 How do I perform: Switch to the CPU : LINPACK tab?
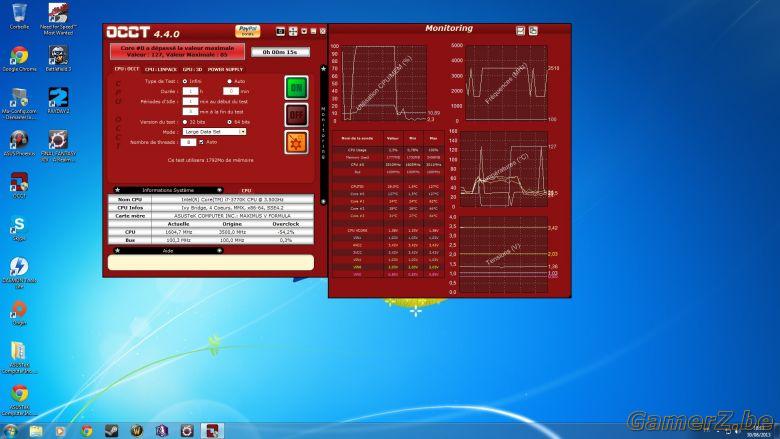pyautogui.click(x=161, y=69)
